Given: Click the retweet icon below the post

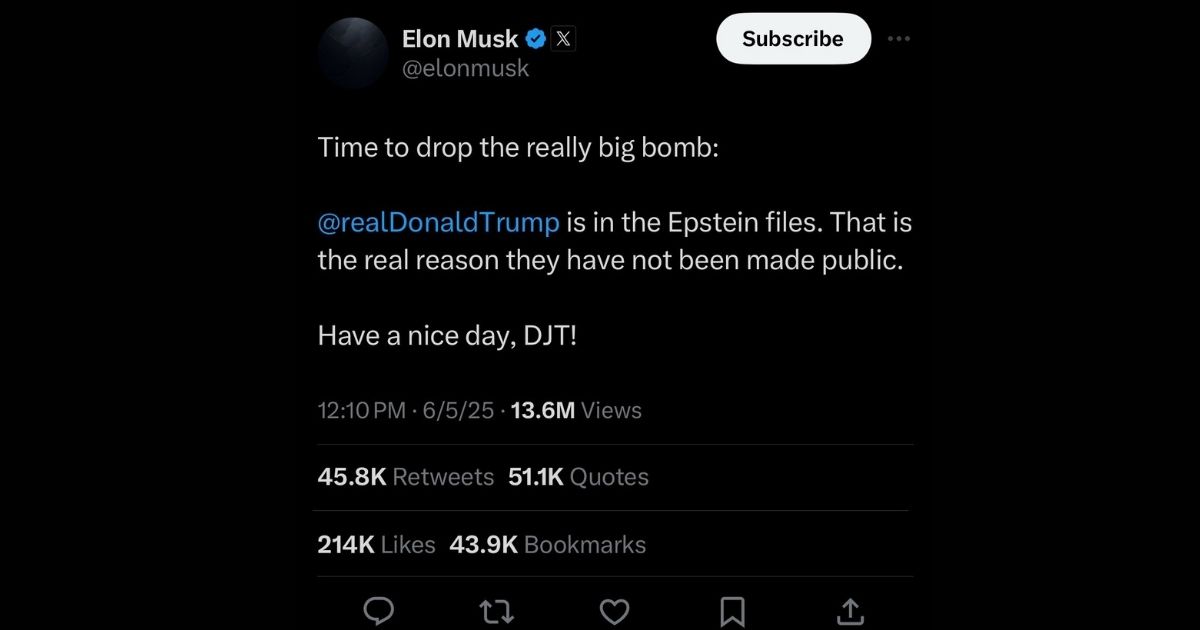Looking at the screenshot, I should [x=496, y=611].
